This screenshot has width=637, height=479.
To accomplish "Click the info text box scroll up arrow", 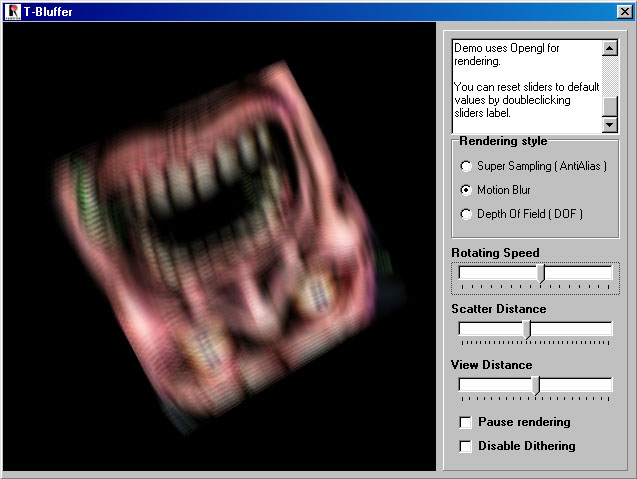I will (611, 47).
